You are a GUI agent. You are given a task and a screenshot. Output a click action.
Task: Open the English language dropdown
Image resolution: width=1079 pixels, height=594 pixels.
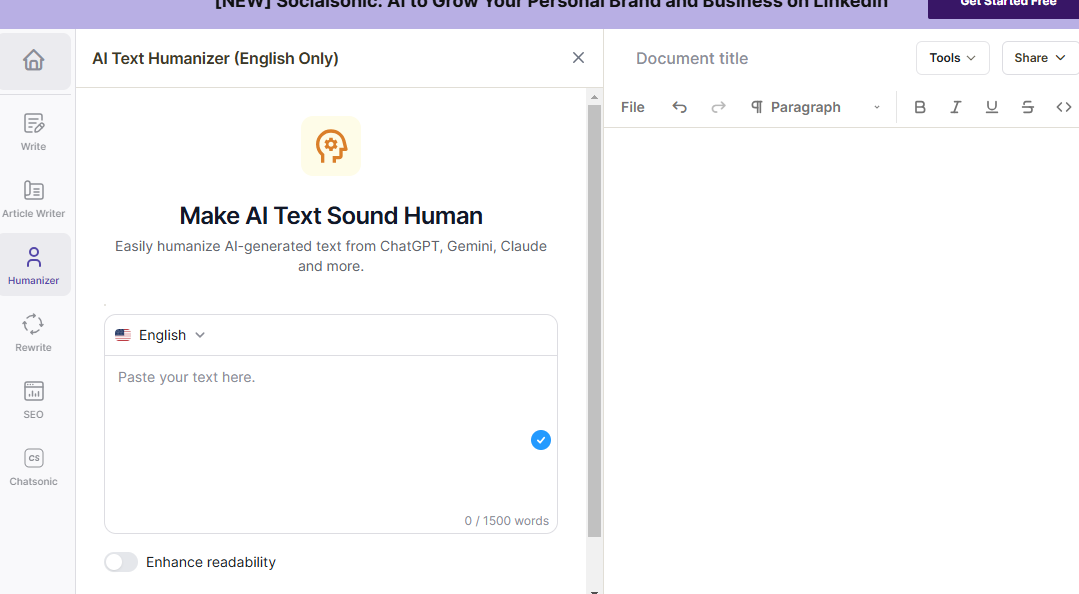pyautogui.click(x=161, y=335)
